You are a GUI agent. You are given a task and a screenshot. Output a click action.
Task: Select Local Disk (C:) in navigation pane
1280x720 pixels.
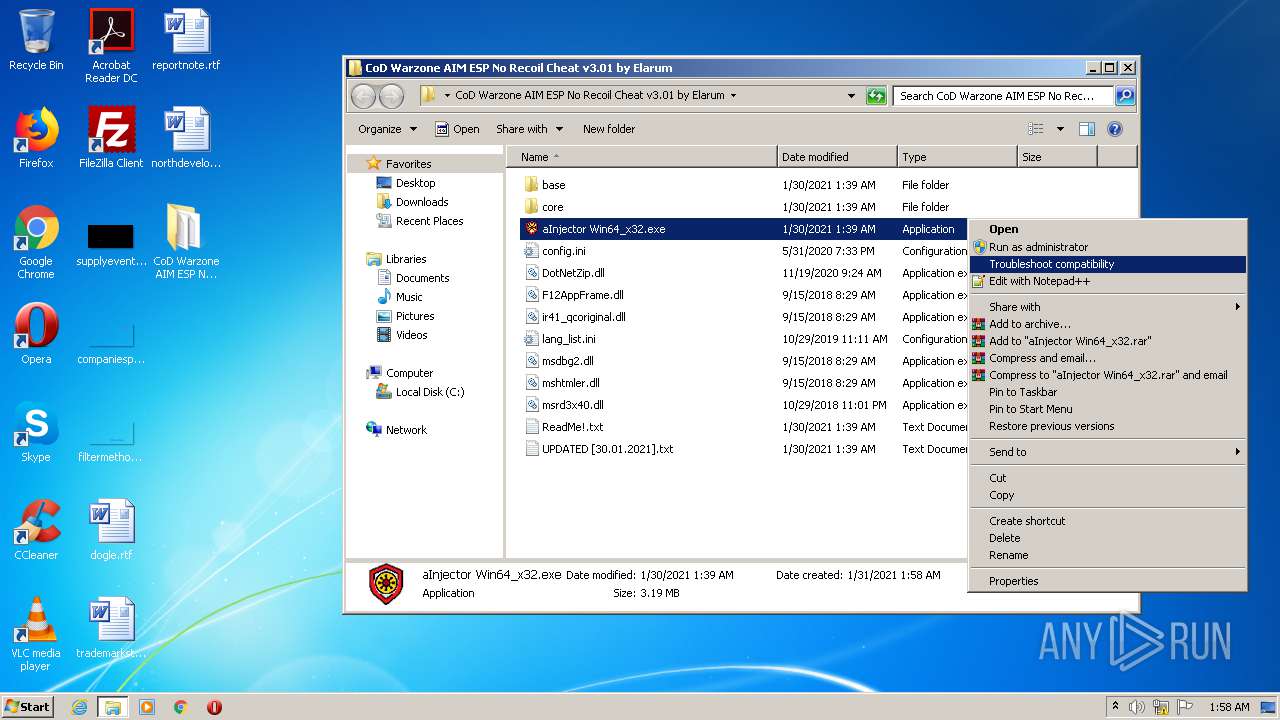pyautogui.click(x=420, y=392)
